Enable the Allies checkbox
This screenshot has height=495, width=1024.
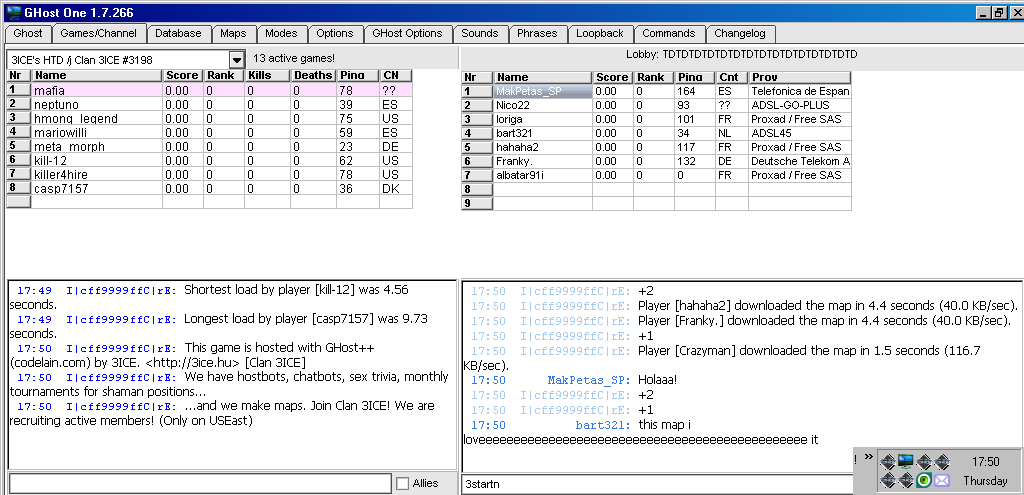[x=402, y=484]
